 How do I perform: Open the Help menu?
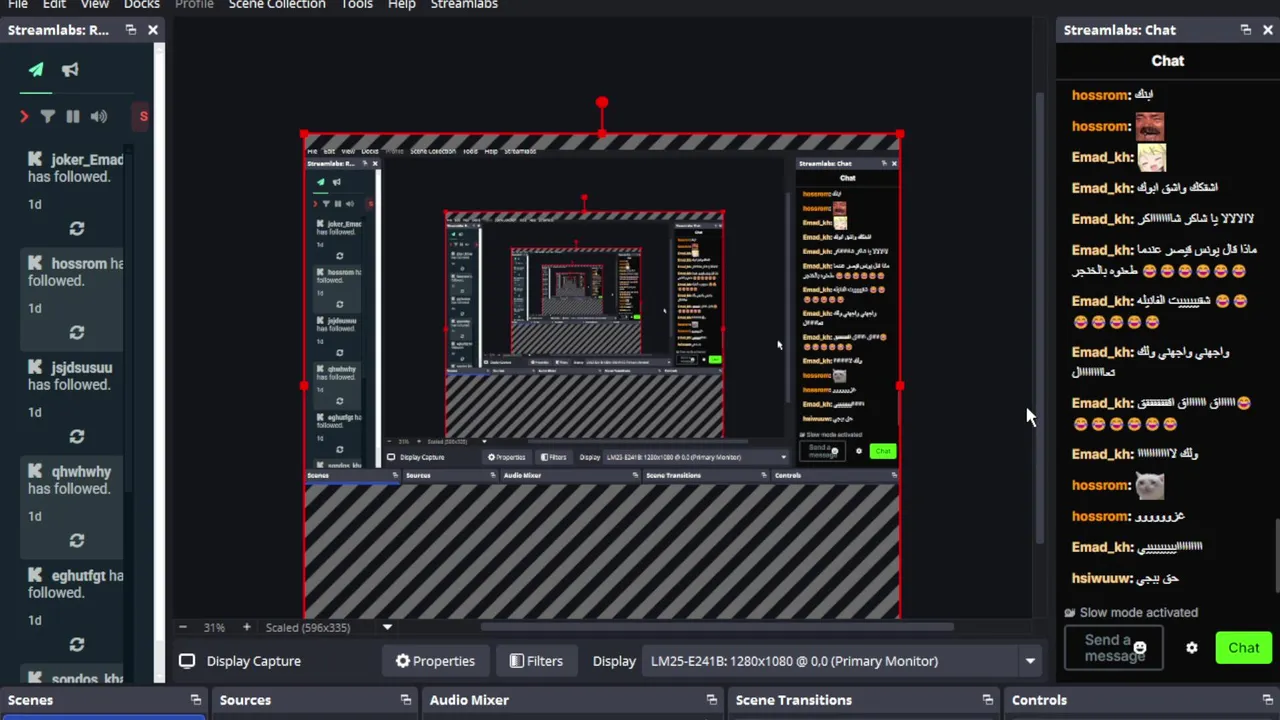pos(402,4)
